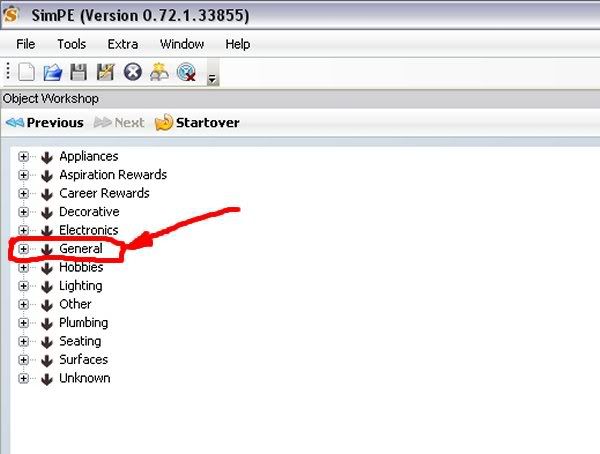Expand the Career Rewards tree node
The height and width of the screenshot is (454, 600).
coord(23,193)
